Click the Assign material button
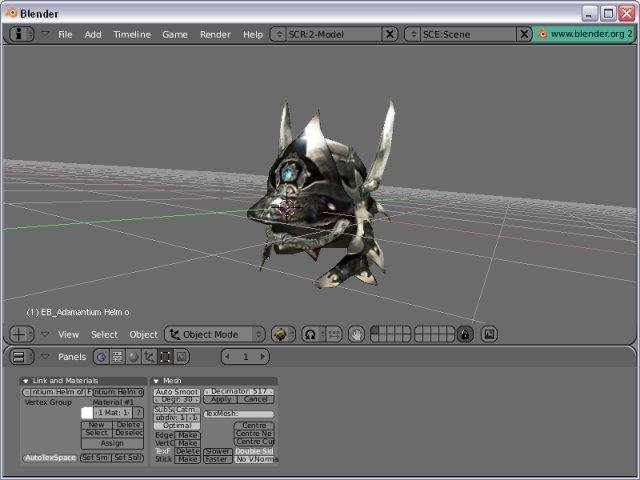This screenshot has height=480, width=640. [x=112, y=443]
